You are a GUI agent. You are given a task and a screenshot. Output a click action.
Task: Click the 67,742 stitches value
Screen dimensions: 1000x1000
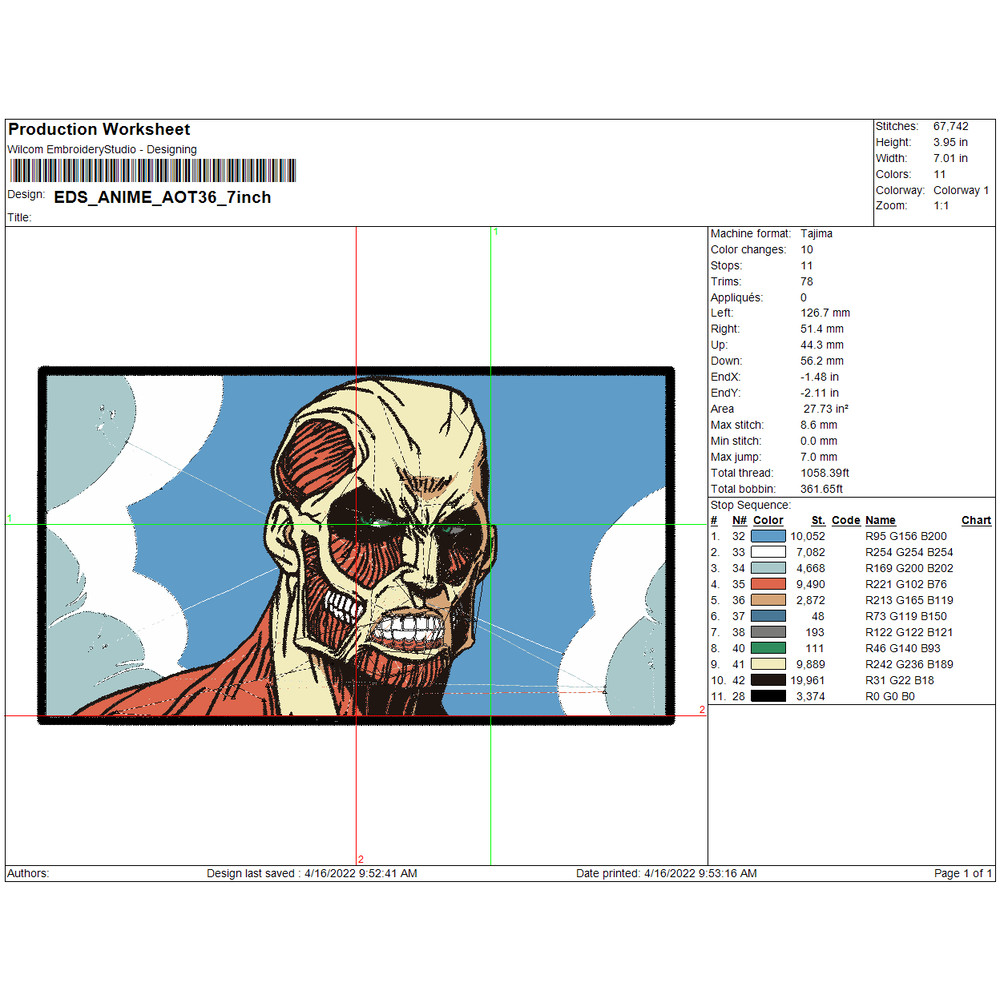[951, 126]
